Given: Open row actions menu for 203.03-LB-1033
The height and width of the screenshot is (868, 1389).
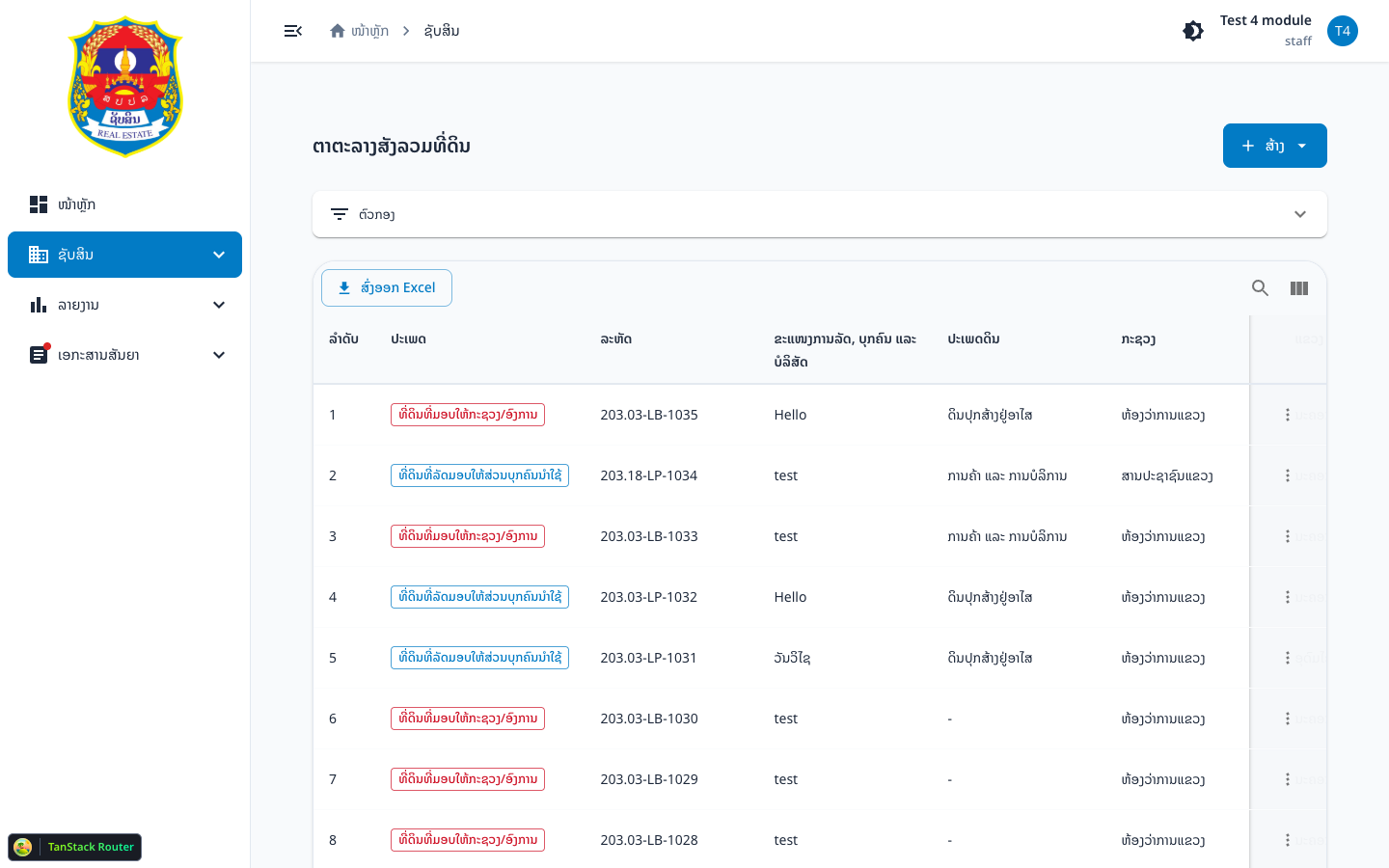Looking at the screenshot, I should 1288,536.
